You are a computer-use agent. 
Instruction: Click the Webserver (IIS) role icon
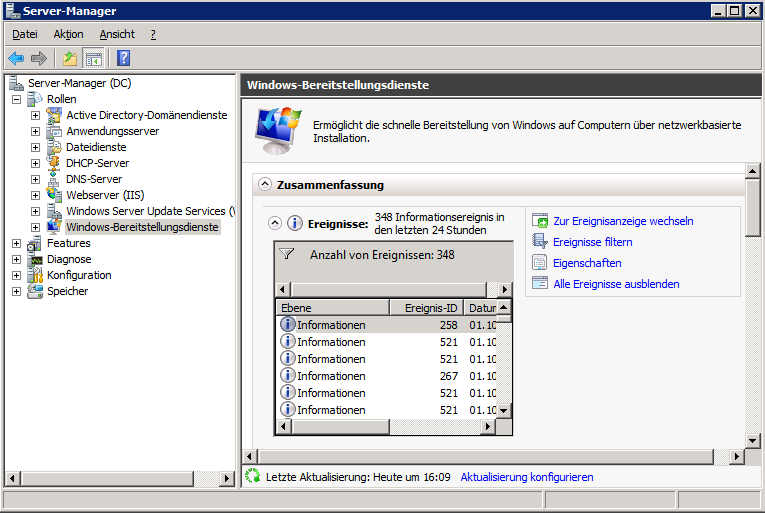[54, 195]
